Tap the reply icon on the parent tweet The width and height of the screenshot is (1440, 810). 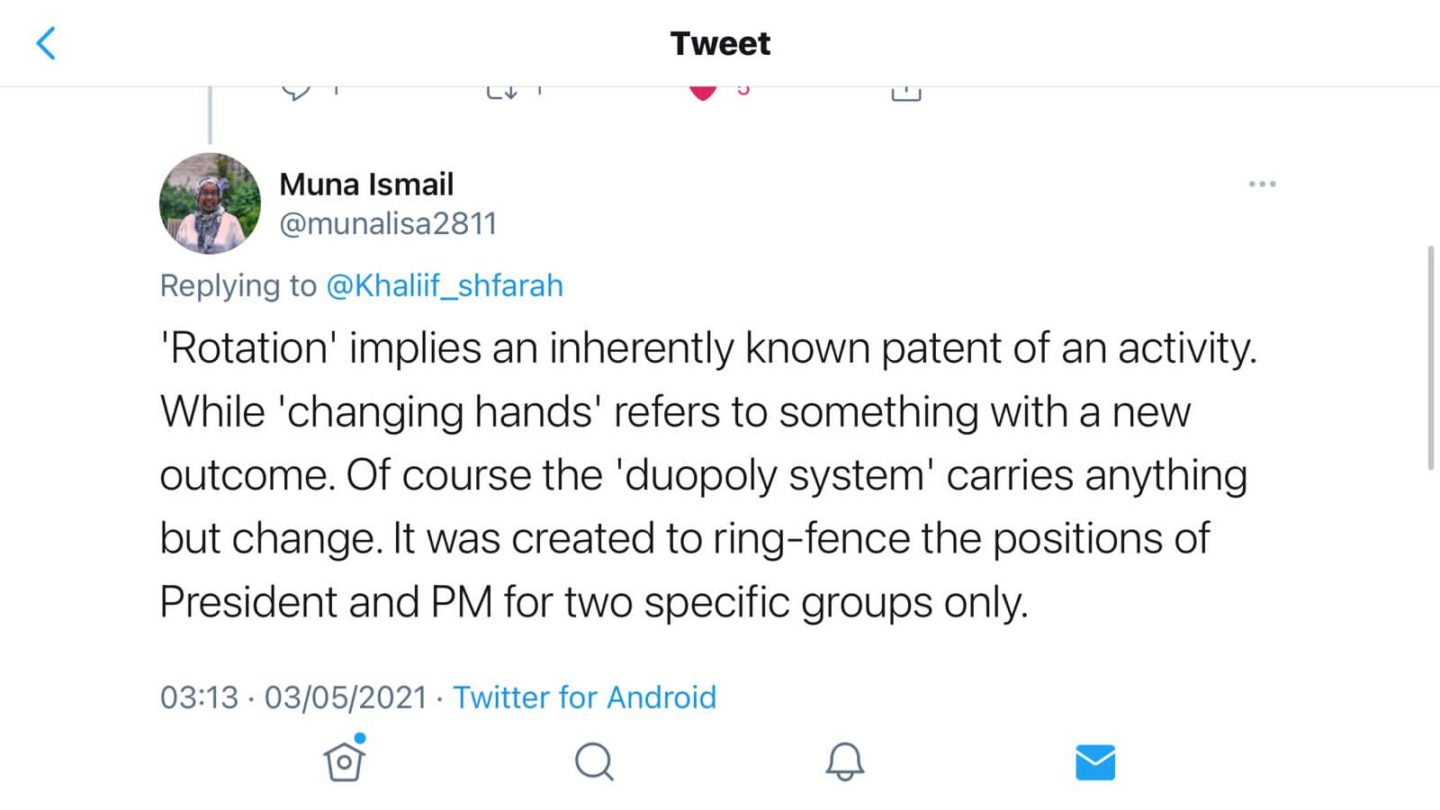(x=297, y=92)
